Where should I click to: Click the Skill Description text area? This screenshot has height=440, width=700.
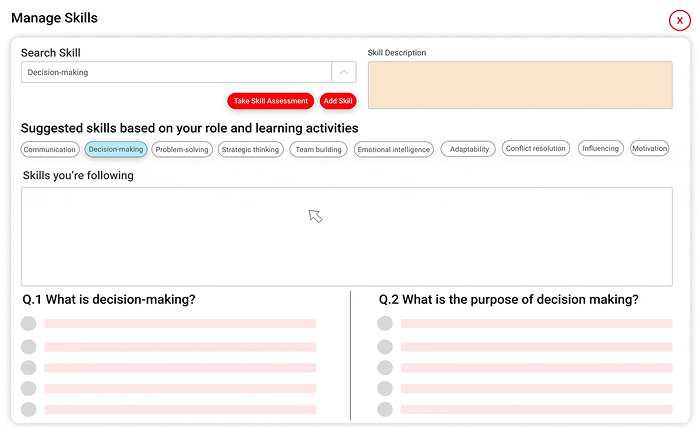(520, 85)
